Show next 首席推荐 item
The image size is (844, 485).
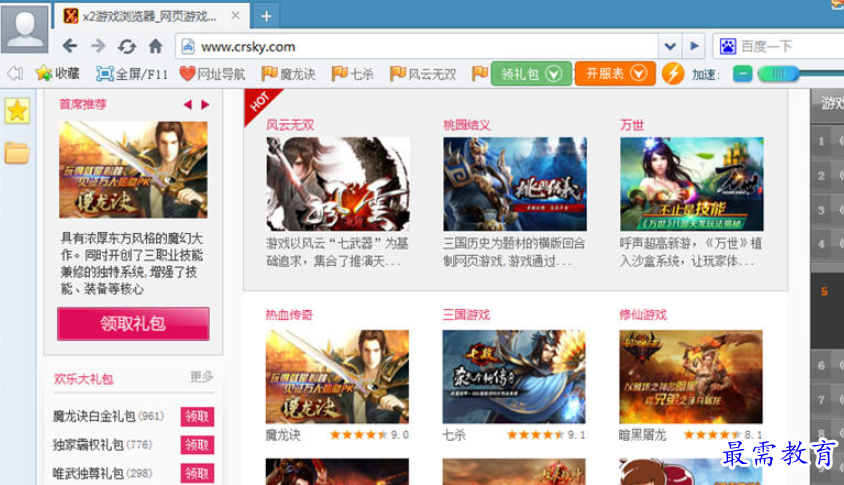[x=205, y=104]
